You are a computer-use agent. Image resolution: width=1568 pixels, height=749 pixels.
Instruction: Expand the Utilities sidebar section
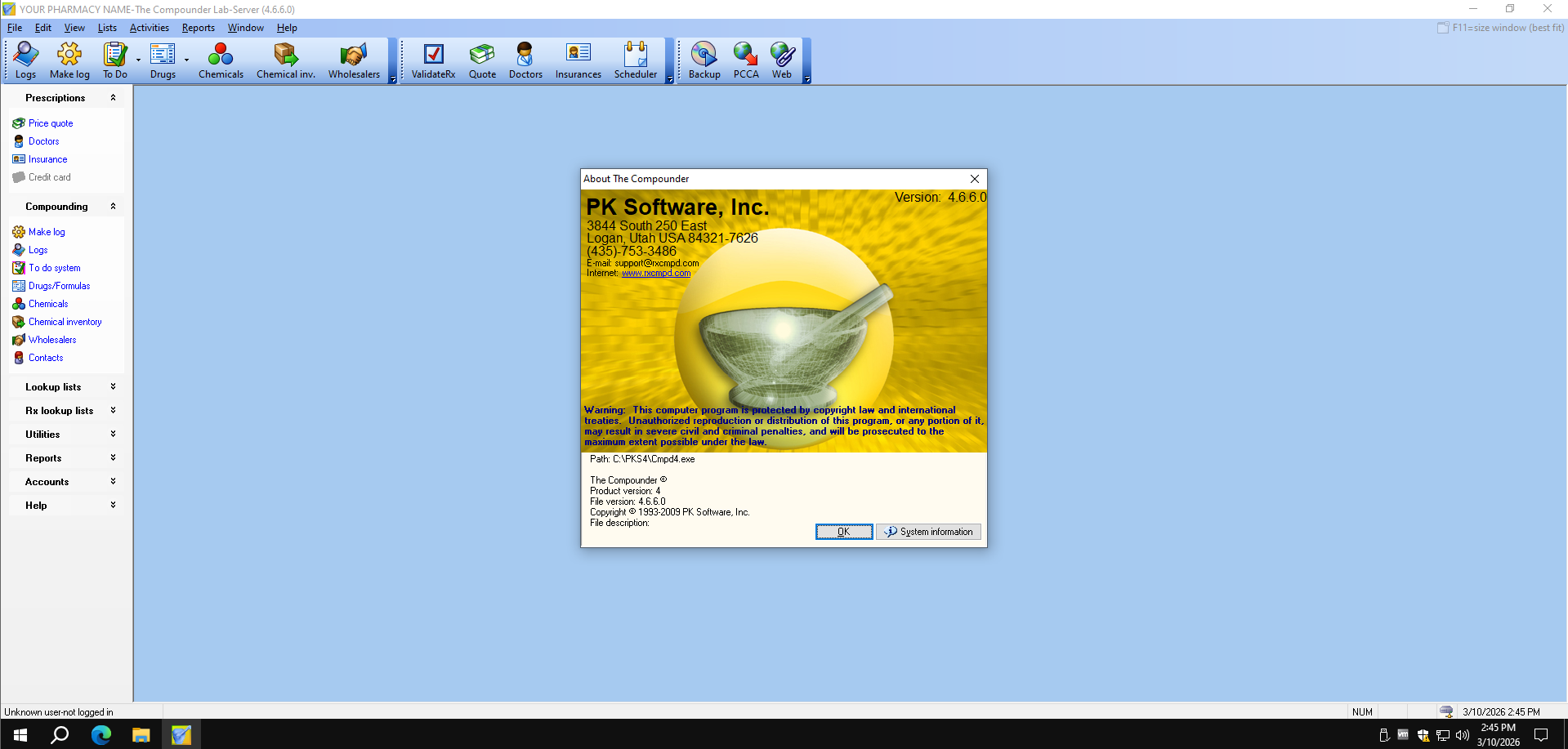pyautogui.click(x=113, y=435)
